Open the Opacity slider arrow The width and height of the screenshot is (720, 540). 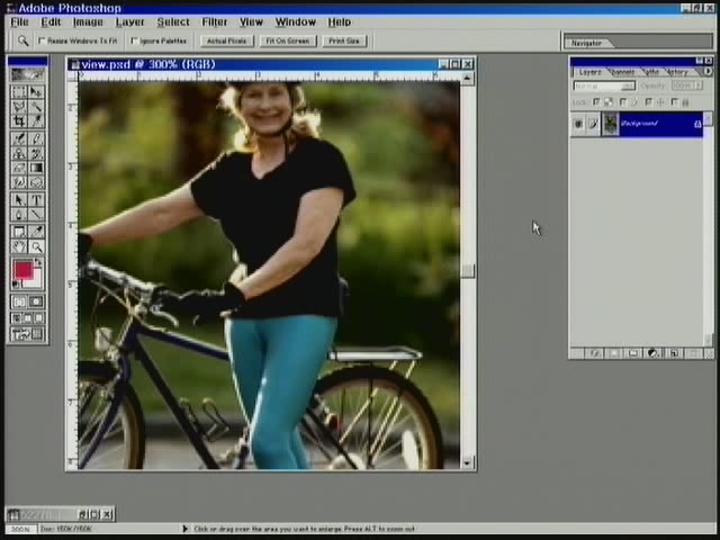click(x=698, y=85)
